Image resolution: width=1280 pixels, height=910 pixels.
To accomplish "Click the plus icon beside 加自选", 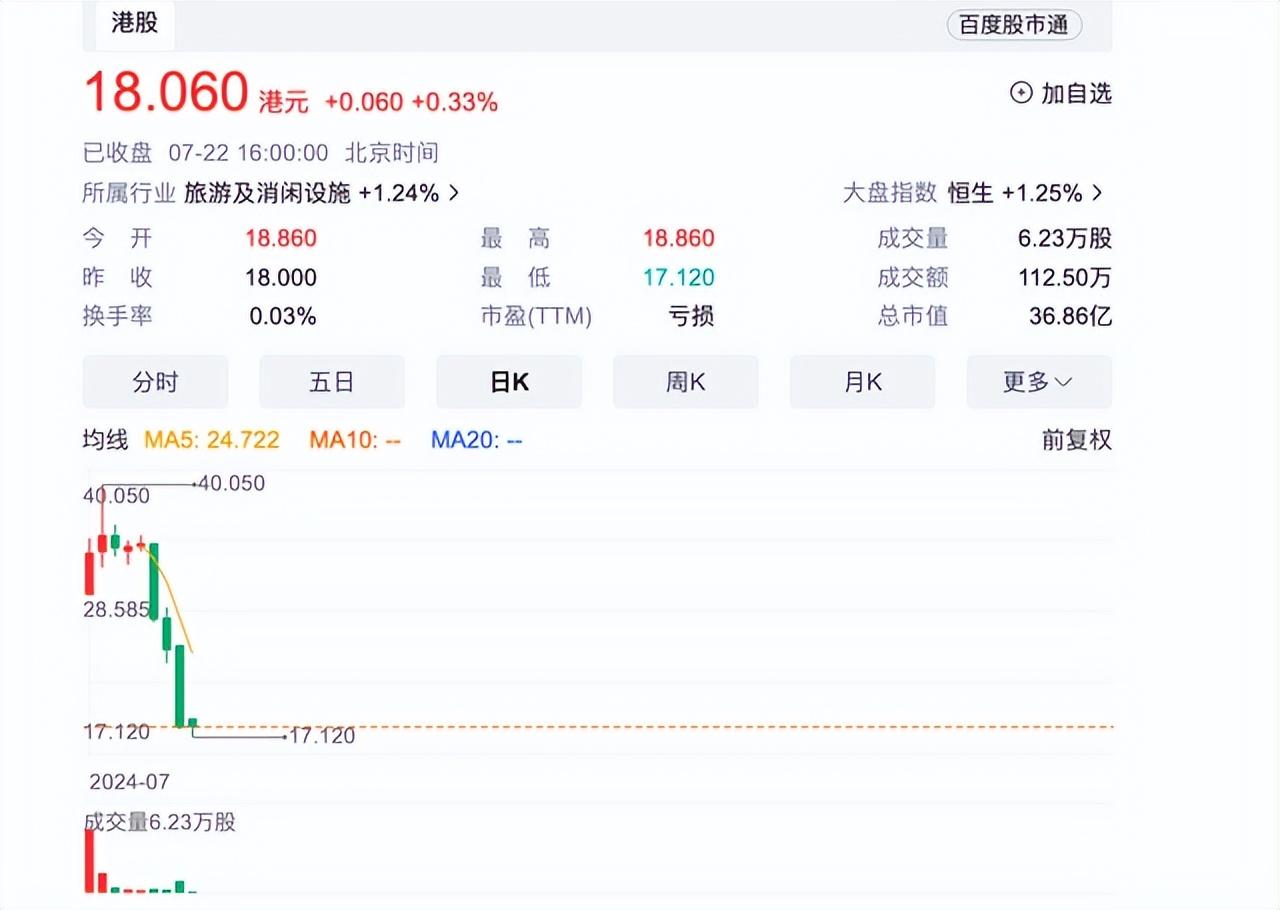I will [x=1021, y=93].
